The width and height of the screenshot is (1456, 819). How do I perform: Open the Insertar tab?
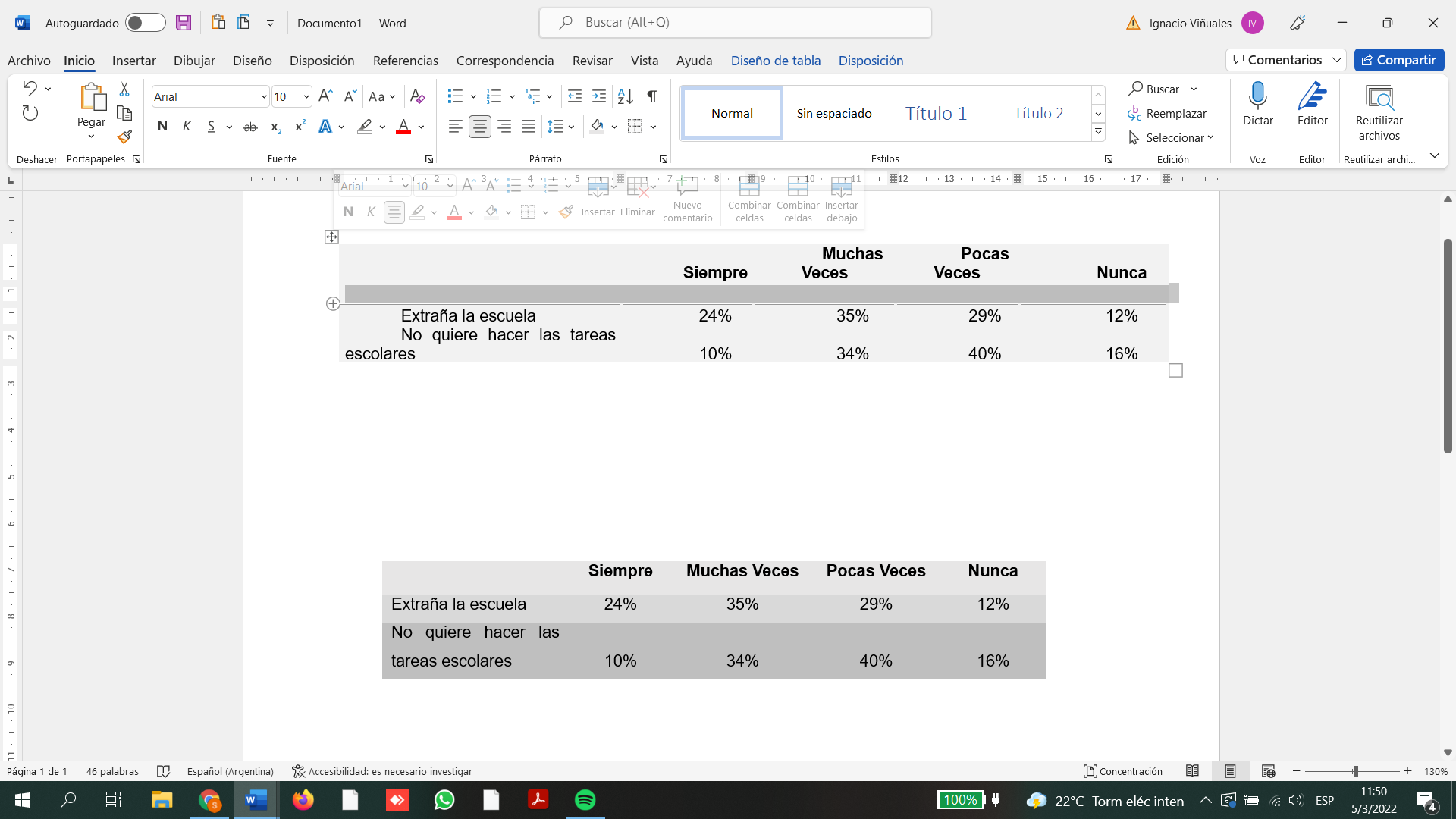134,61
